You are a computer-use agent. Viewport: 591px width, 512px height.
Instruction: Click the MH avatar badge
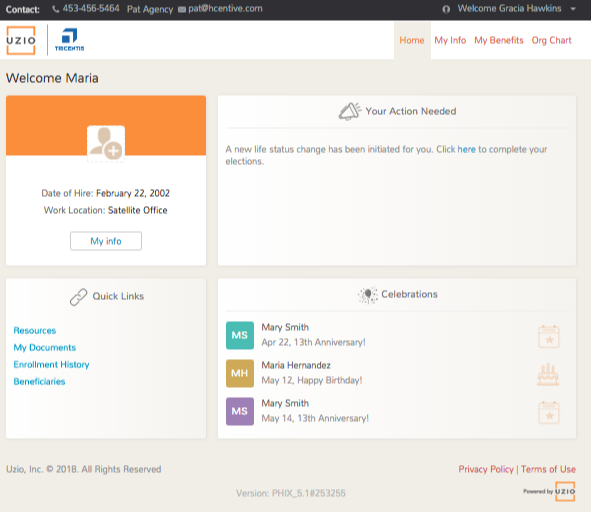[x=240, y=373]
